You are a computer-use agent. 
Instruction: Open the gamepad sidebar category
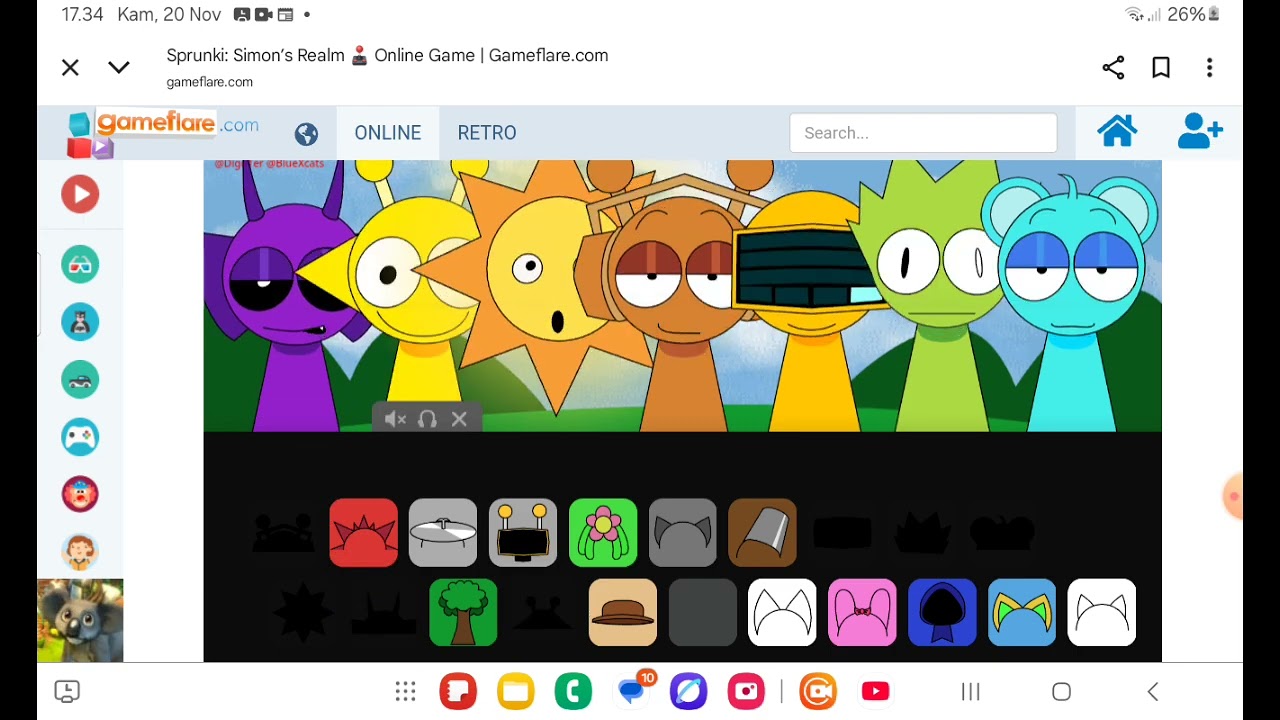point(80,437)
